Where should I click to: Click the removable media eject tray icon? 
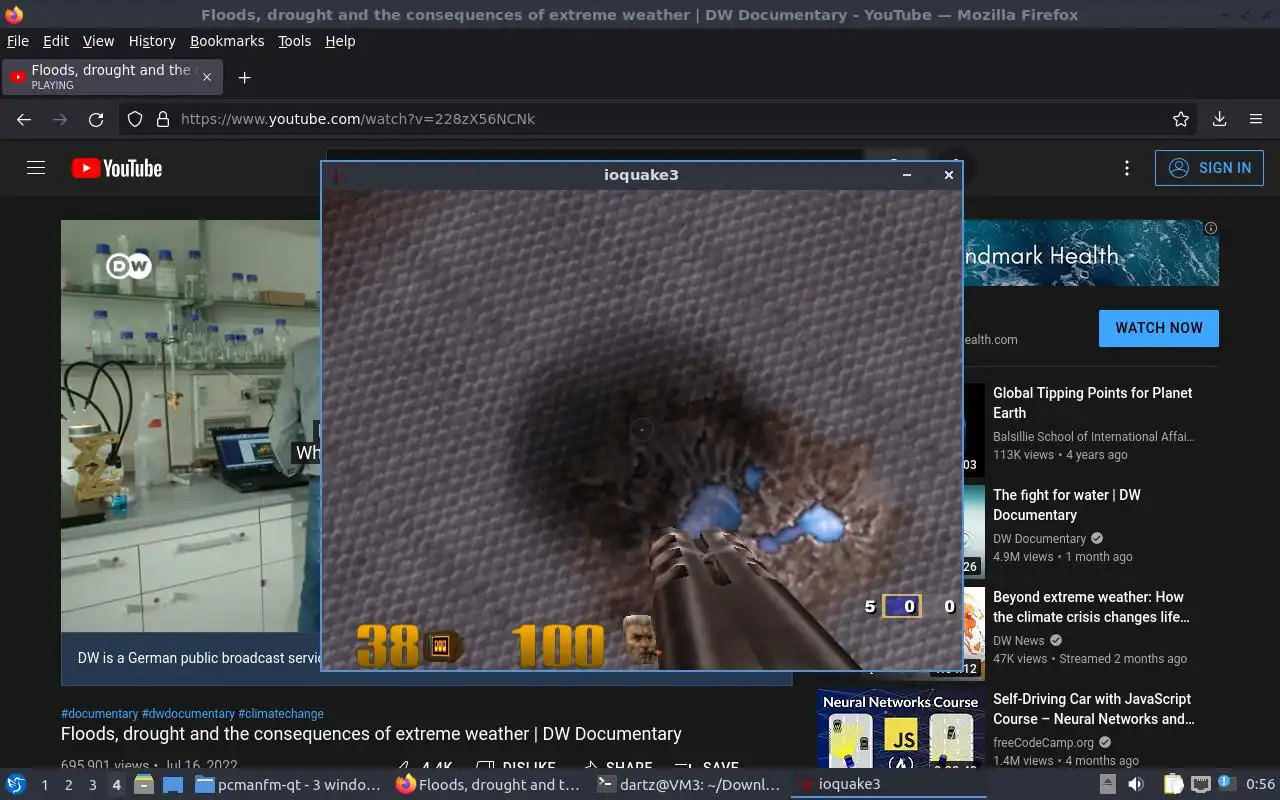point(1108,785)
